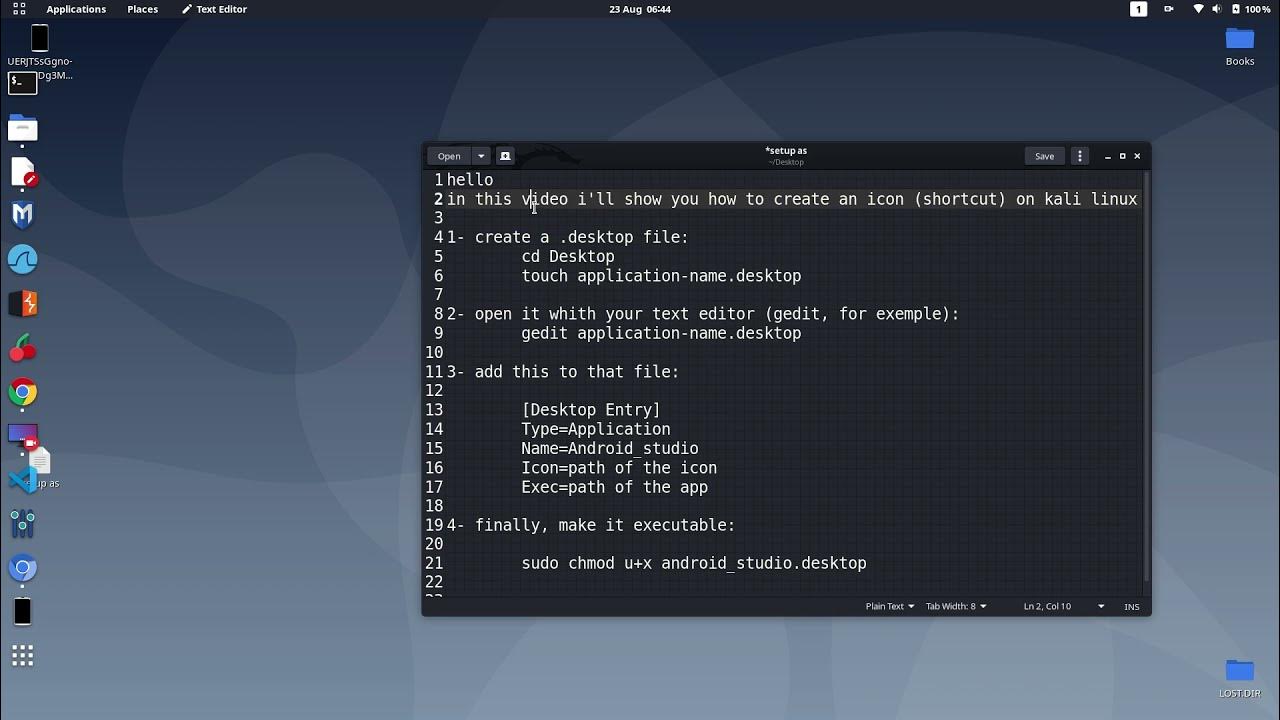Screen dimensions: 1280x720
Task: Open the network status icon
Action: tap(1199, 9)
